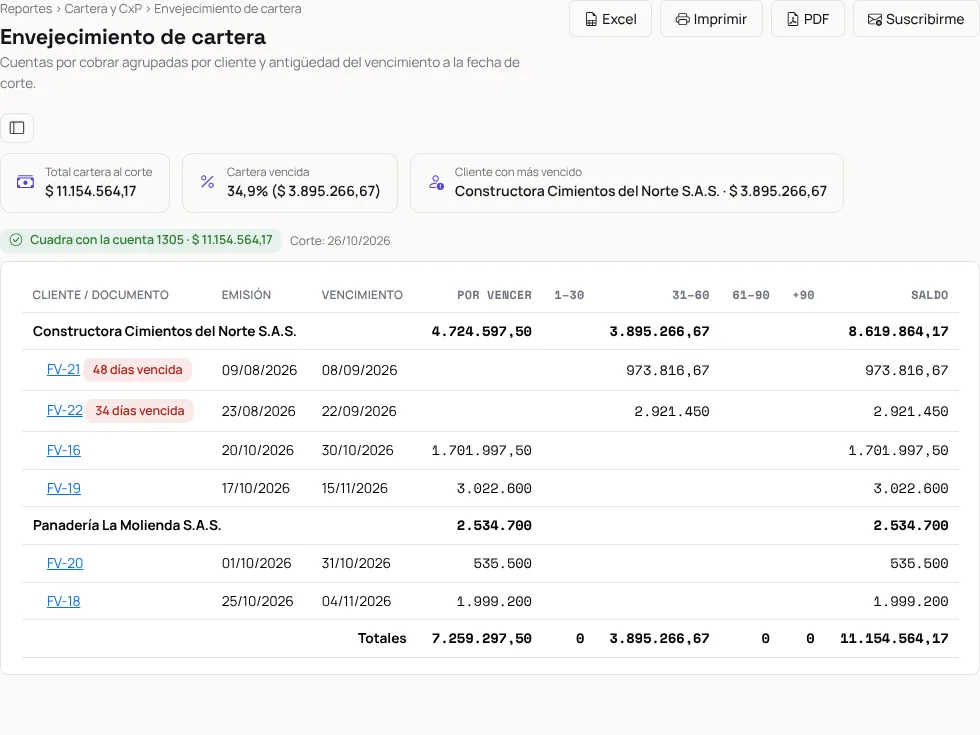Screen dimensions: 980x735
Task: Click the VENCIMIENTO column header
Action: click(362, 295)
